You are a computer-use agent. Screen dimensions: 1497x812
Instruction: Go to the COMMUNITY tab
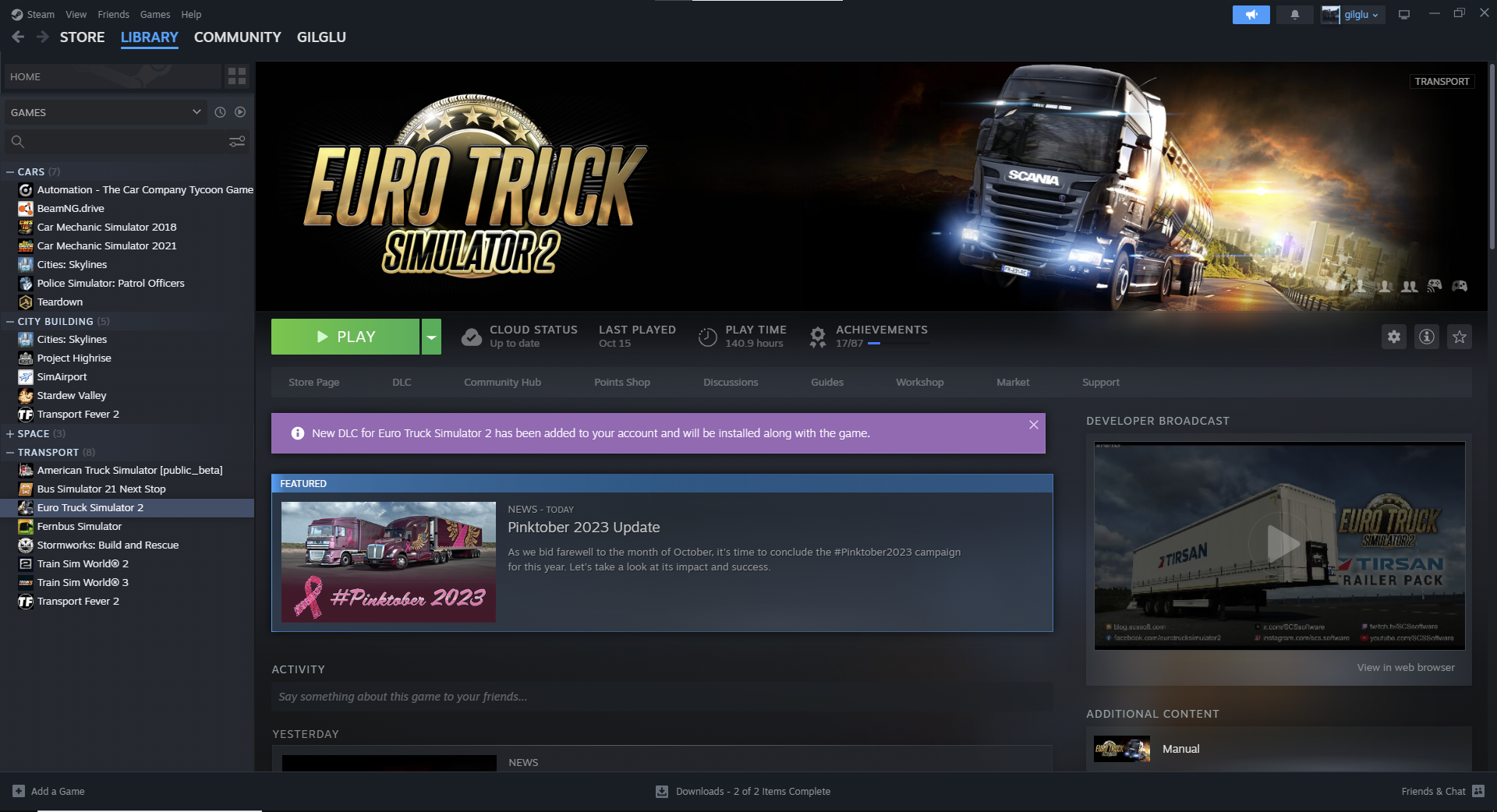pos(237,37)
